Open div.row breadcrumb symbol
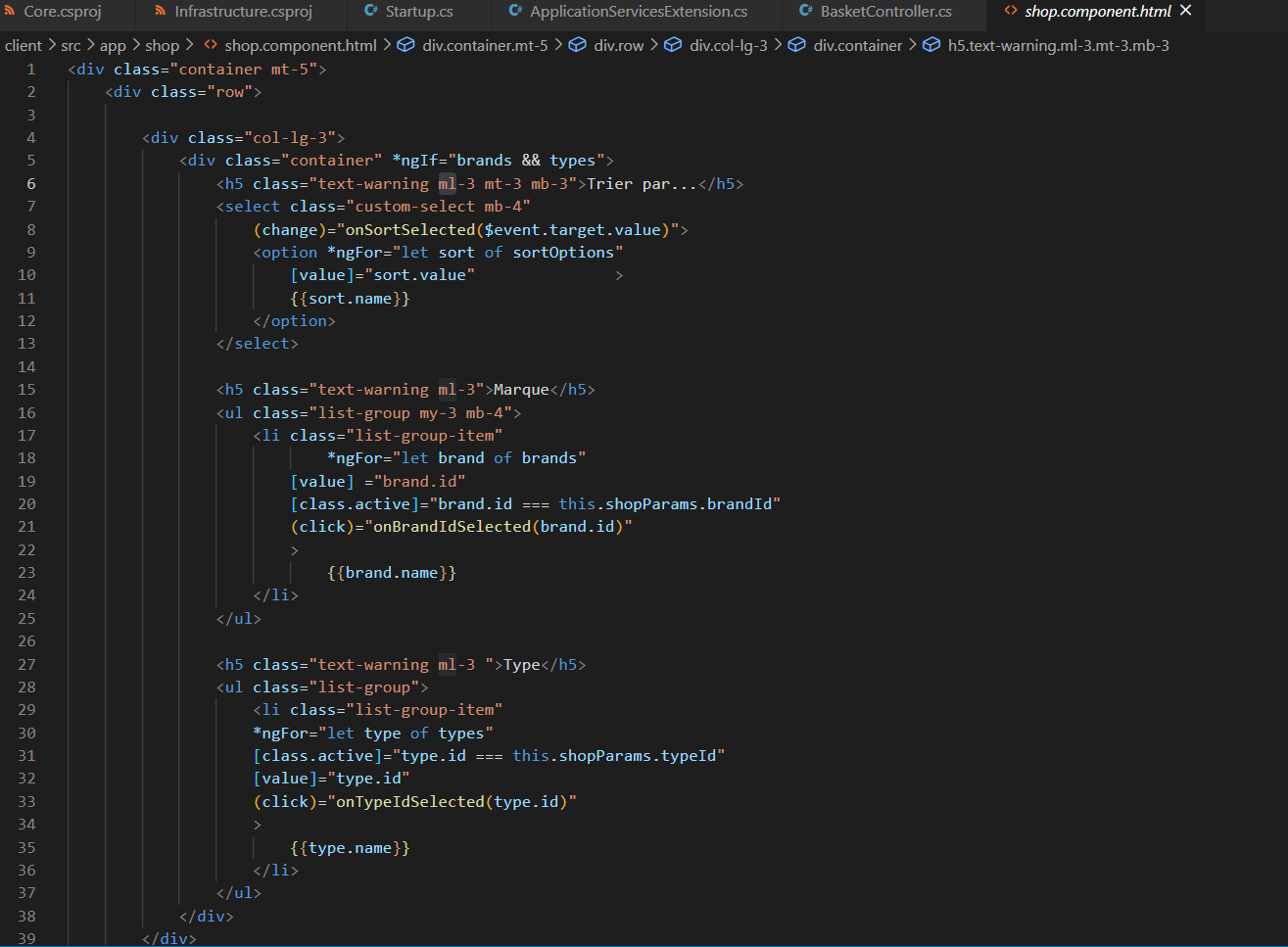The width and height of the screenshot is (1288, 947). click(619, 45)
